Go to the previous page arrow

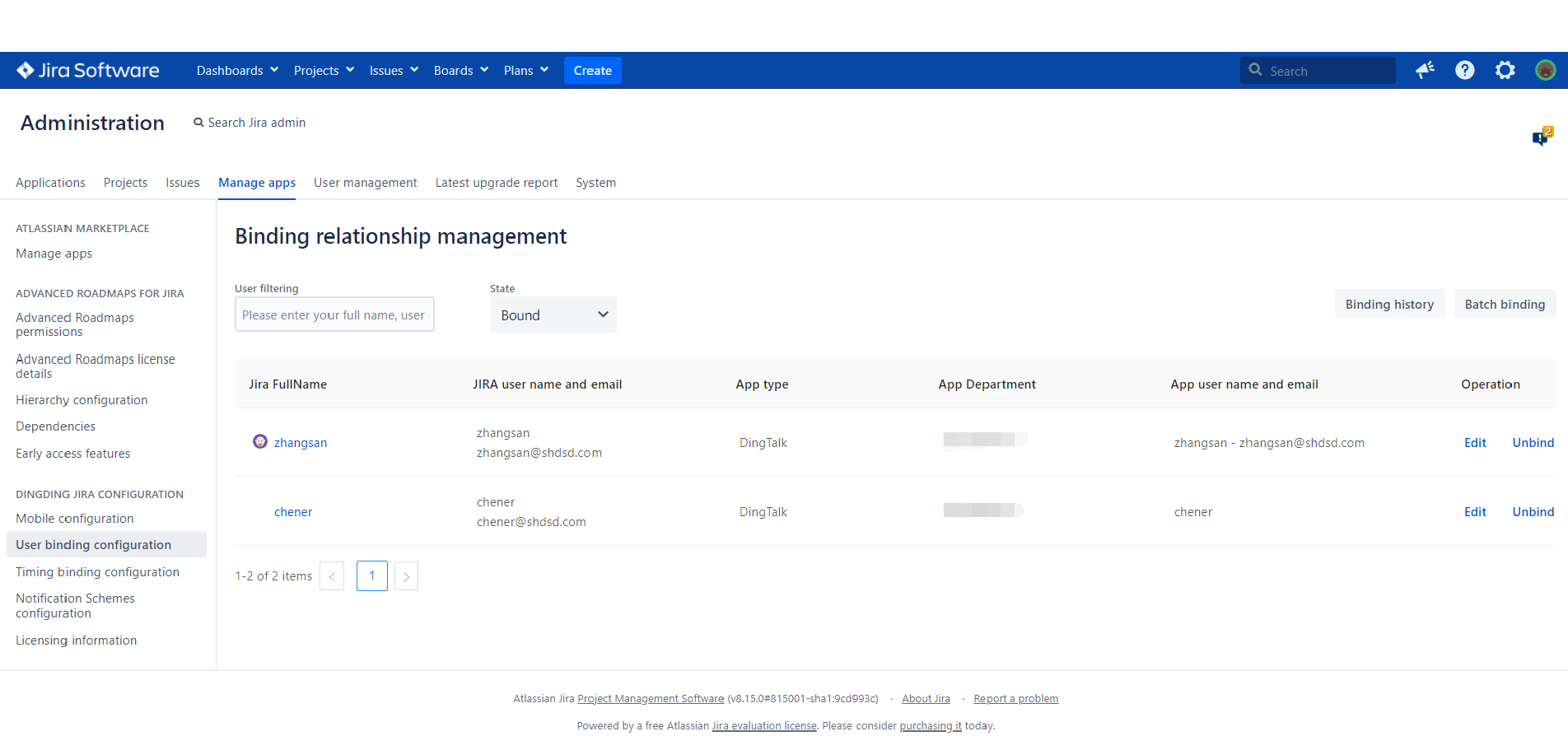click(332, 576)
